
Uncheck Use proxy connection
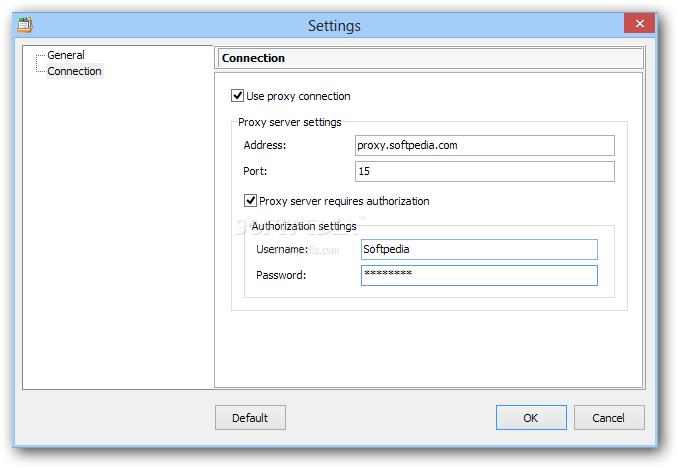click(237, 96)
